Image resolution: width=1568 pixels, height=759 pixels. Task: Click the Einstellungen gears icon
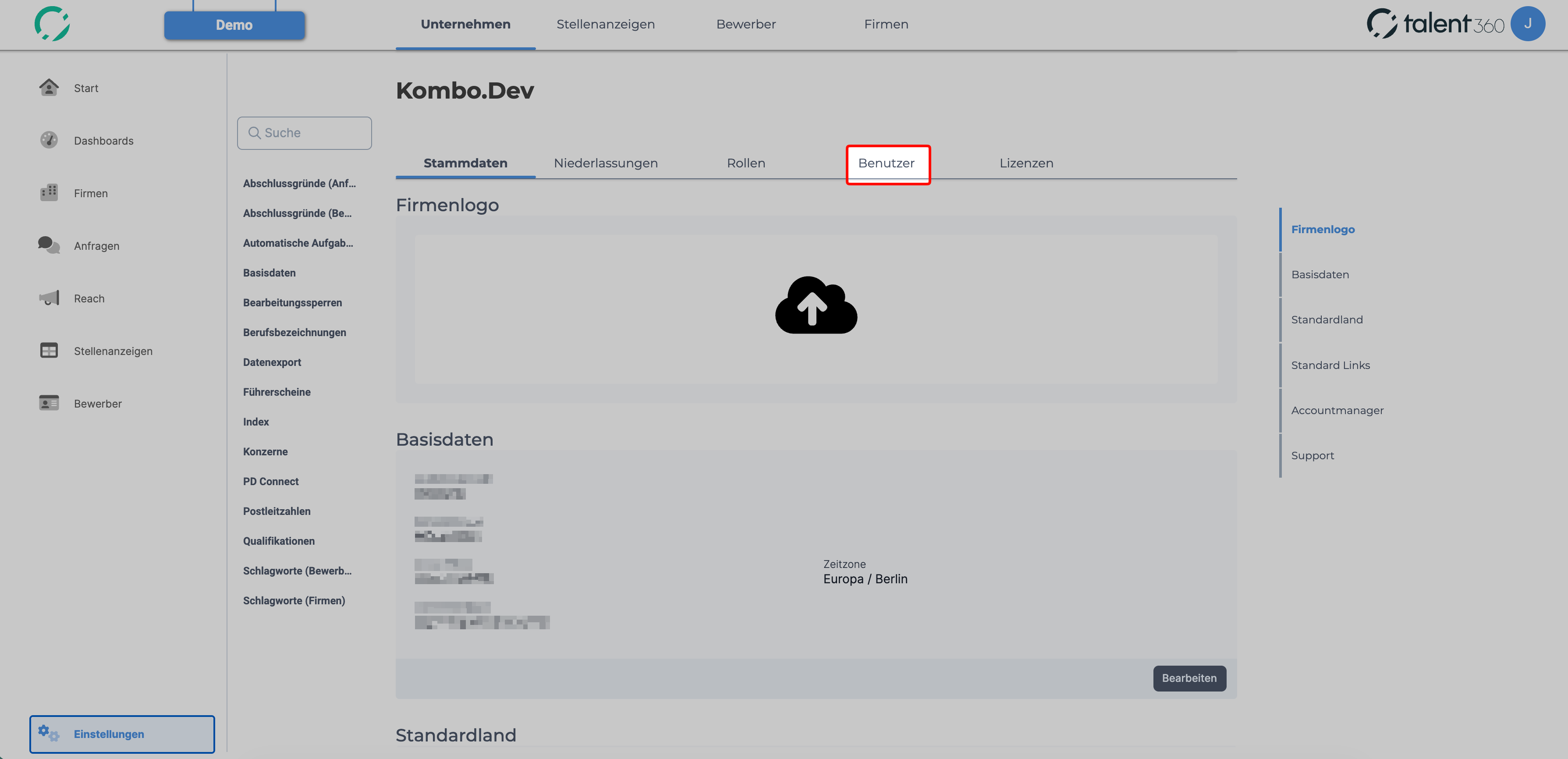[x=49, y=734]
